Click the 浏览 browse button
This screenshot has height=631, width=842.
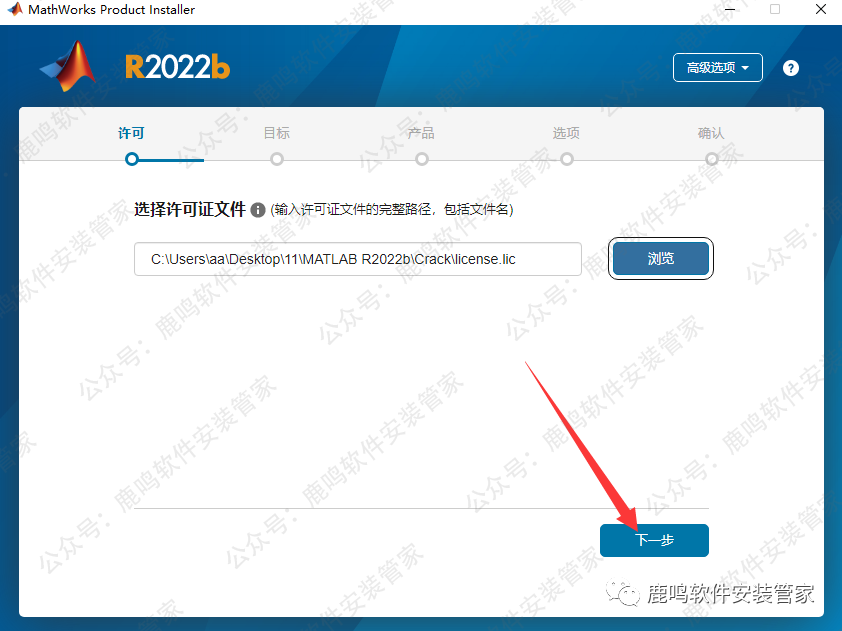click(x=660, y=259)
